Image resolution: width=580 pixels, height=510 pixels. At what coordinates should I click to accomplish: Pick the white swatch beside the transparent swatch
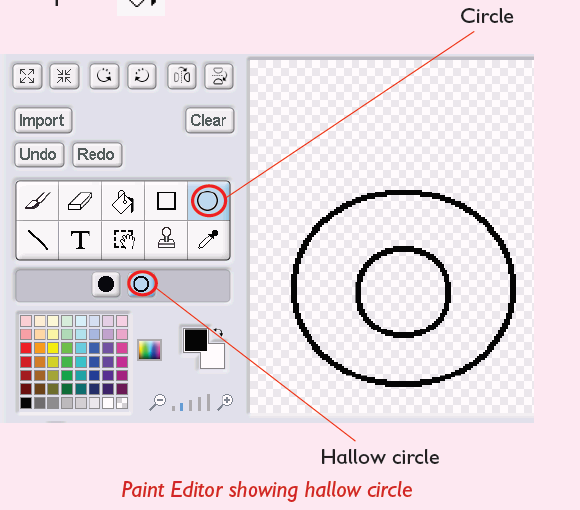[x=108, y=403]
